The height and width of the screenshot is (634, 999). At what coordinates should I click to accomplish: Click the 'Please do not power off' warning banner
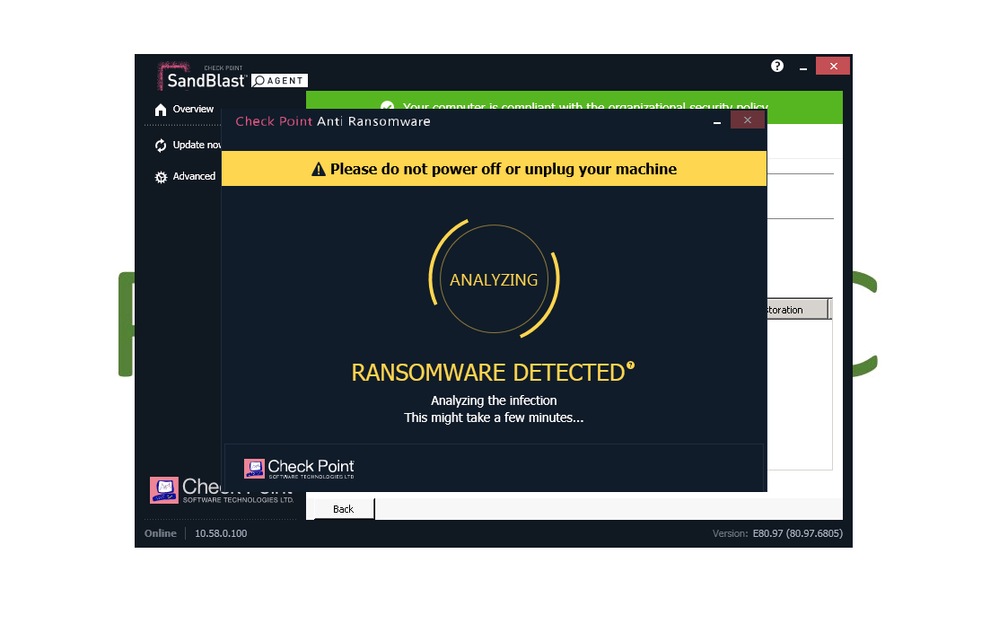coord(494,169)
